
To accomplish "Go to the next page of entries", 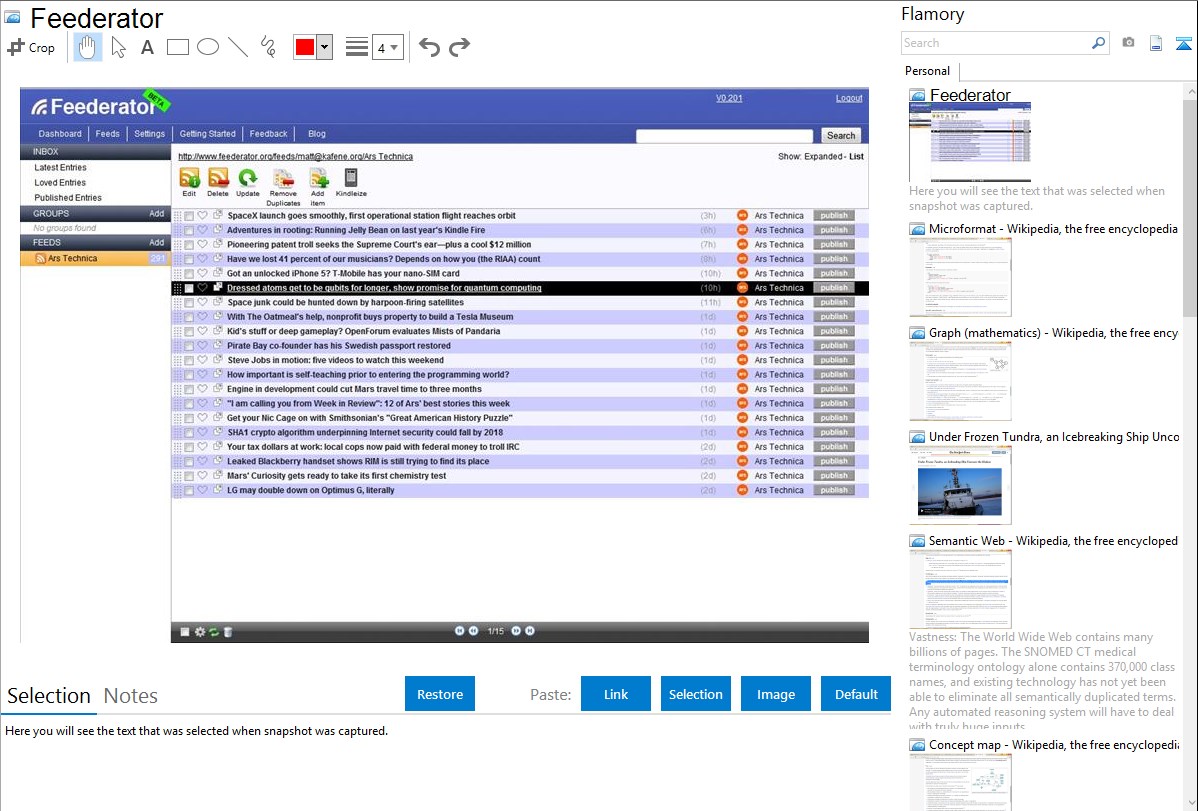I will tap(516, 631).
